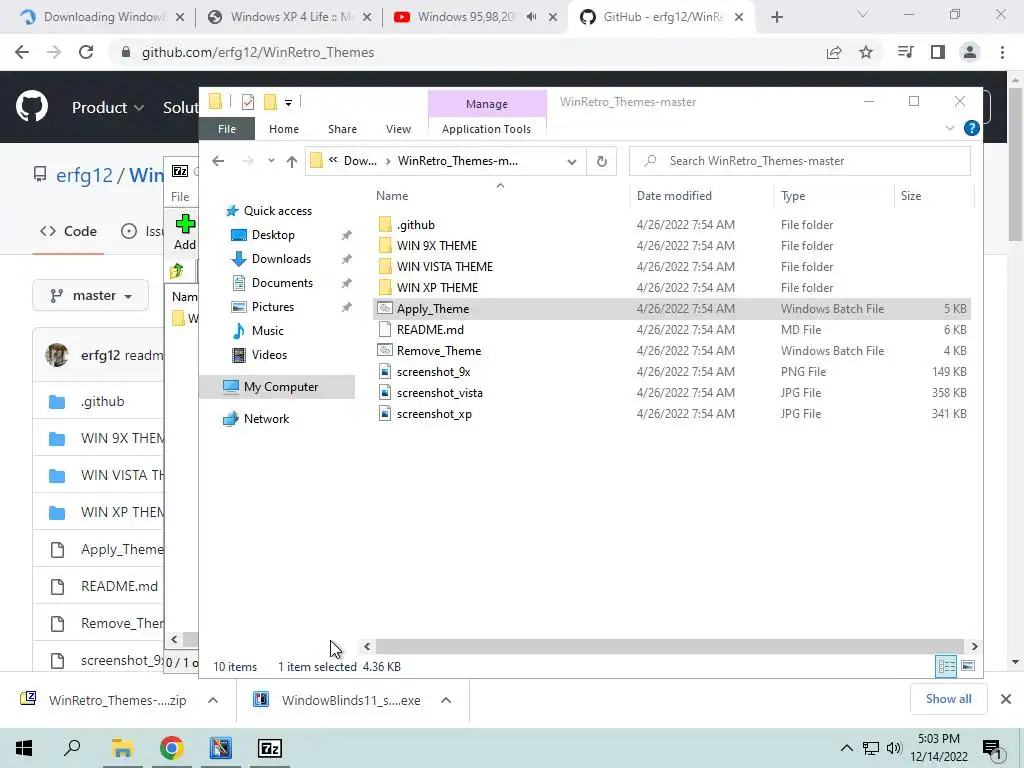Screen dimensions: 1024x768
Task: Open Windows Start menu
Action: coord(24,748)
